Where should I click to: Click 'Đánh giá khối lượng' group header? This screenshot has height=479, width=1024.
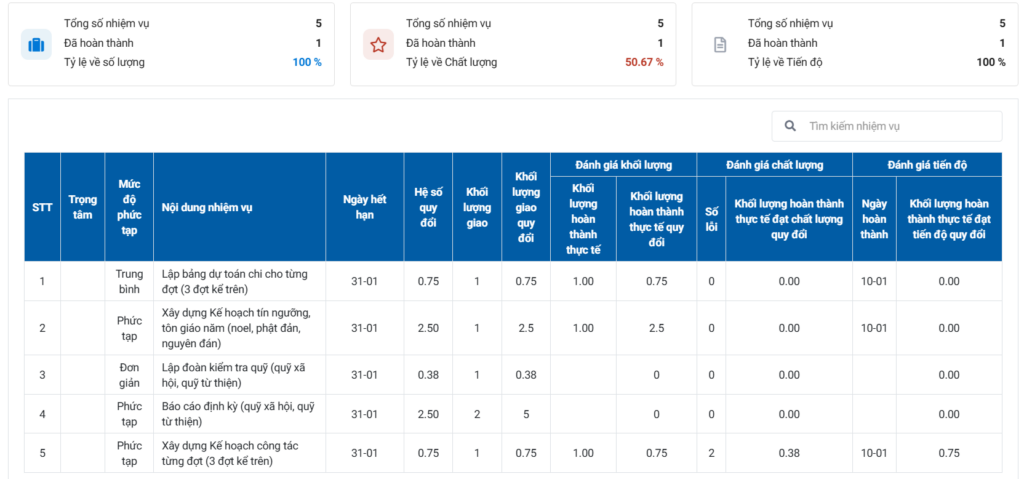[623, 164]
